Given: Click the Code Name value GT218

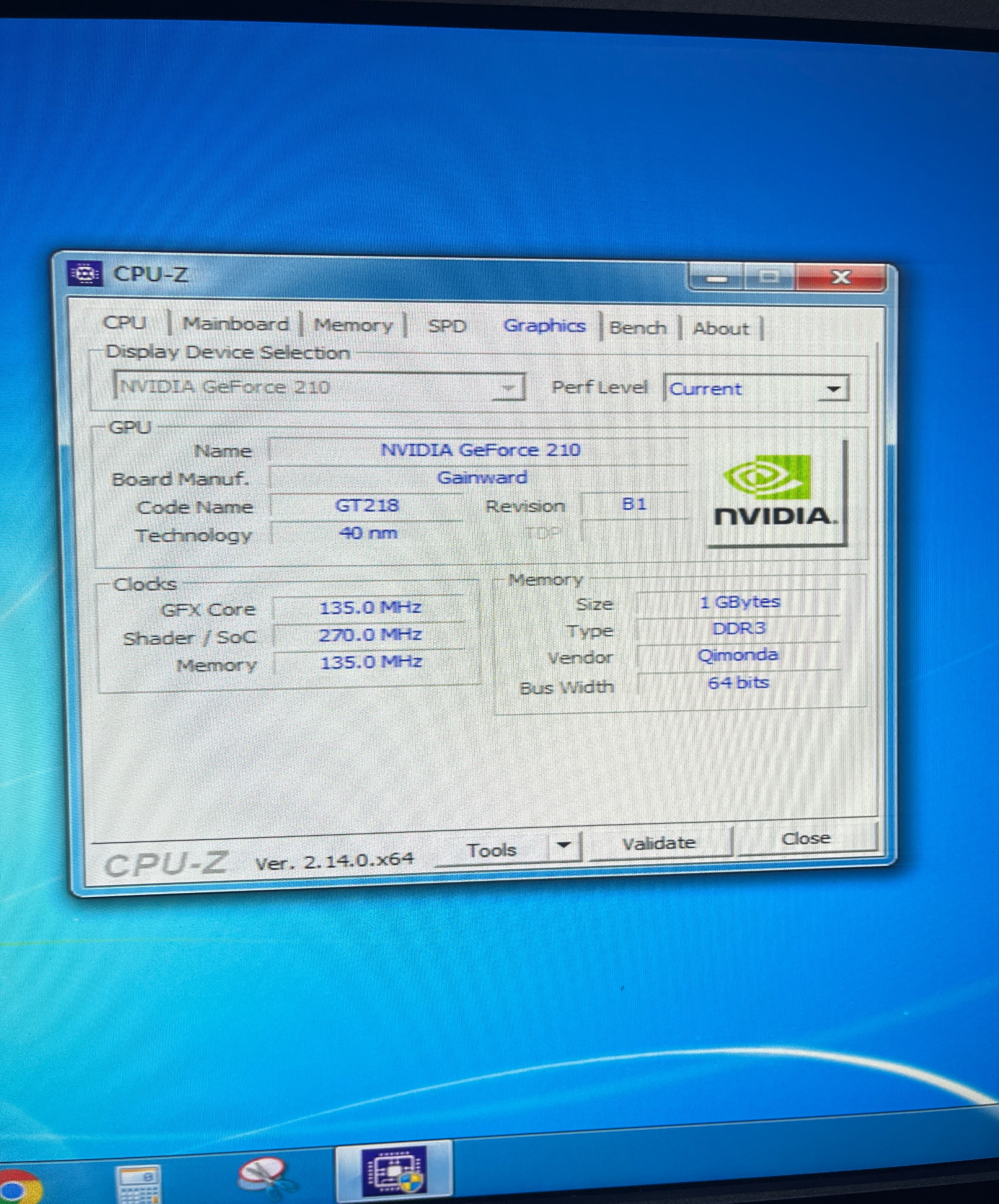Looking at the screenshot, I should click(x=366, y=506).
